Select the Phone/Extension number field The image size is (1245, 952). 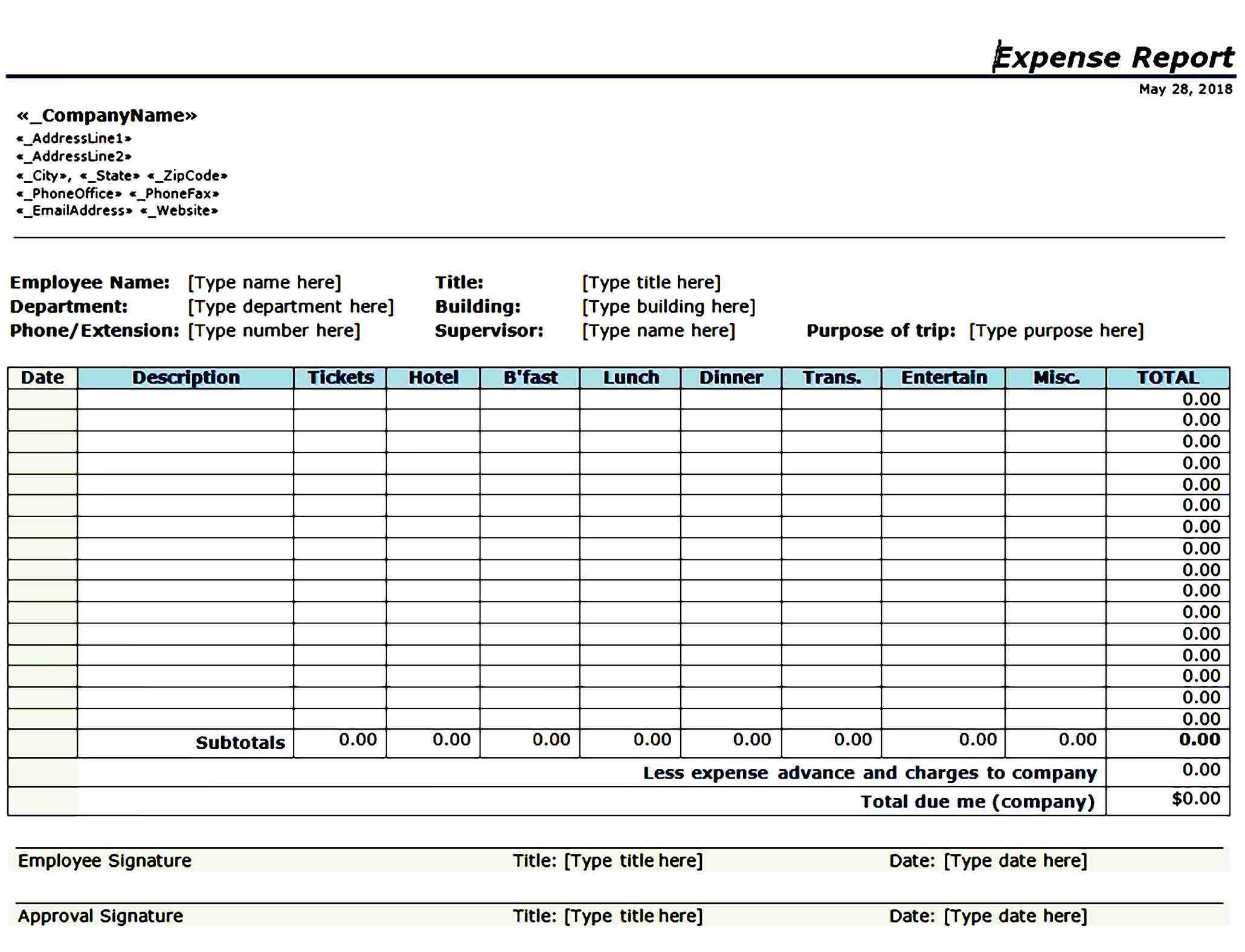point(275,330)
